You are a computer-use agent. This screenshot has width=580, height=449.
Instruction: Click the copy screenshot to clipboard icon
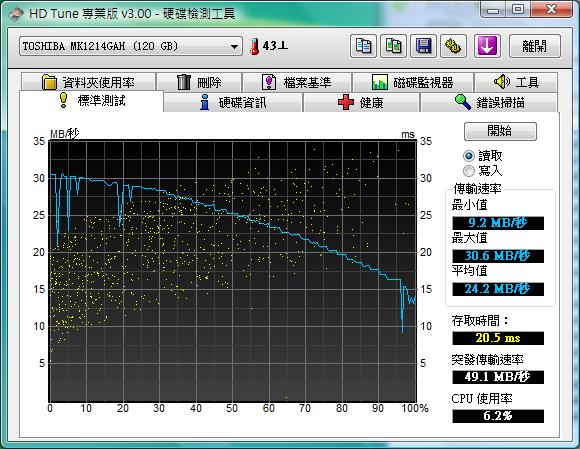pyautogui.click(x=394, y=46)
